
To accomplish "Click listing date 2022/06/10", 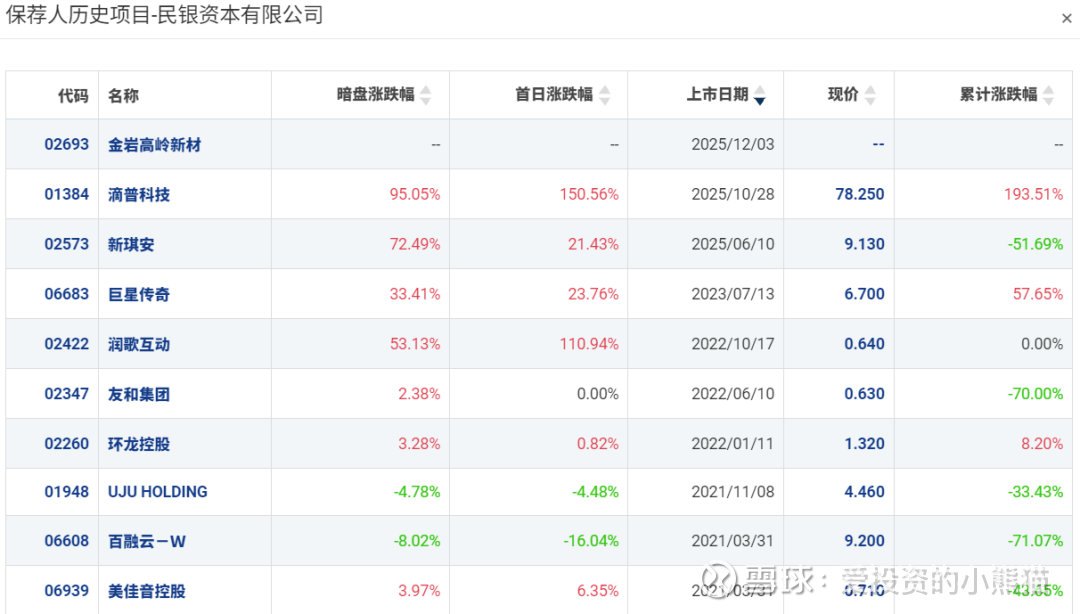I will tap(733, 393).
